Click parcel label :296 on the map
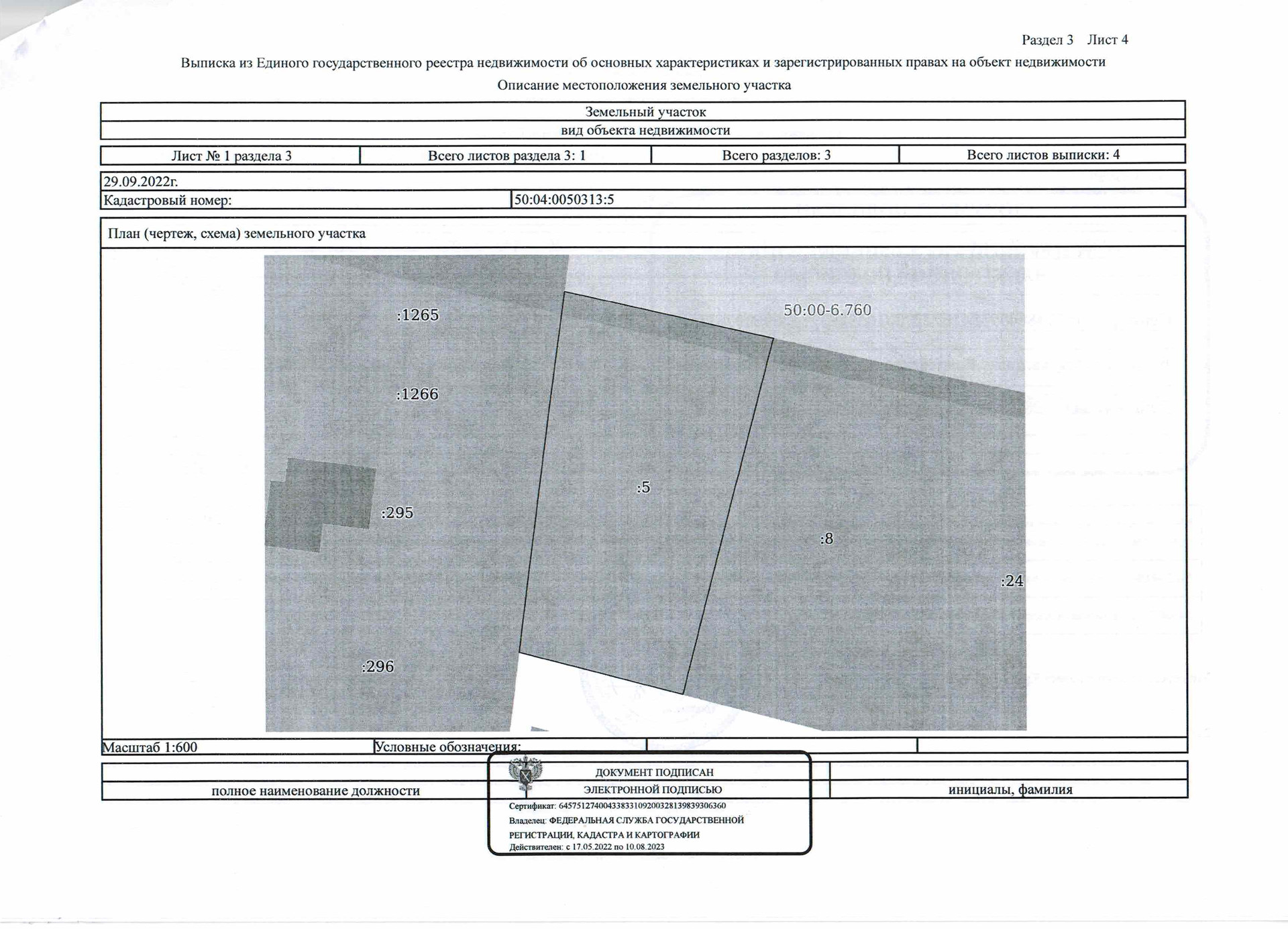 (x=378, y=666)
